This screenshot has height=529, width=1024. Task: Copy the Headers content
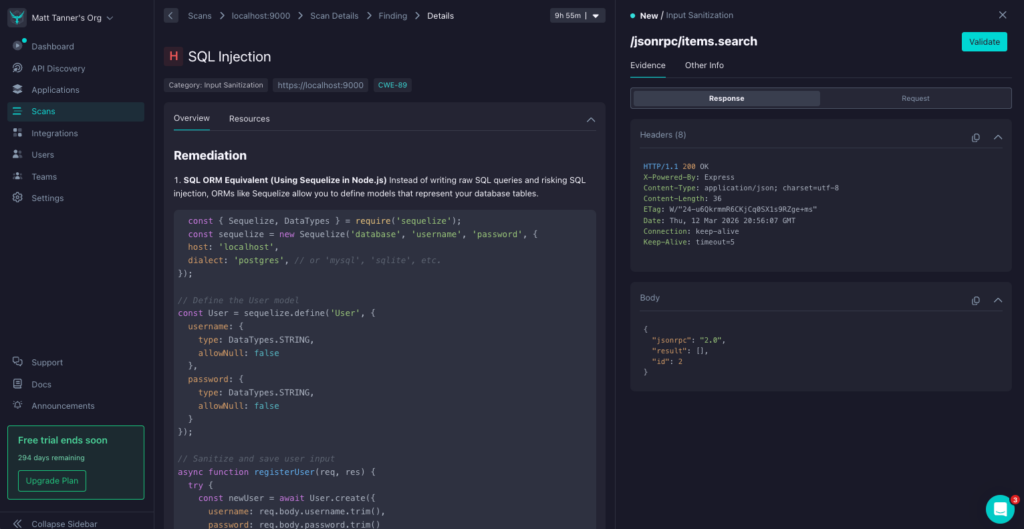click(976, 137)
